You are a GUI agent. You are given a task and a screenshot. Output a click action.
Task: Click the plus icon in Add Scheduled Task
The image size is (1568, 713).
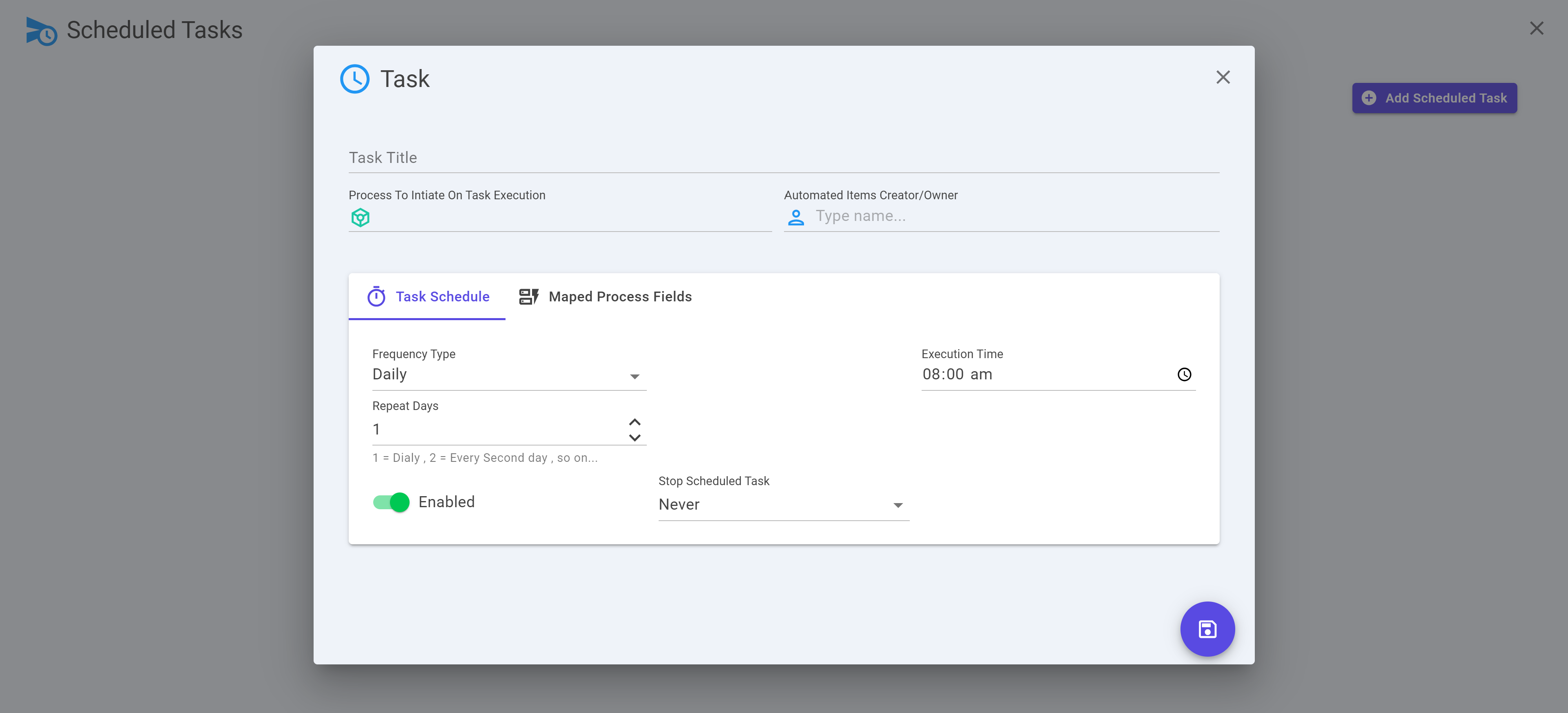tap(1368, 98)
